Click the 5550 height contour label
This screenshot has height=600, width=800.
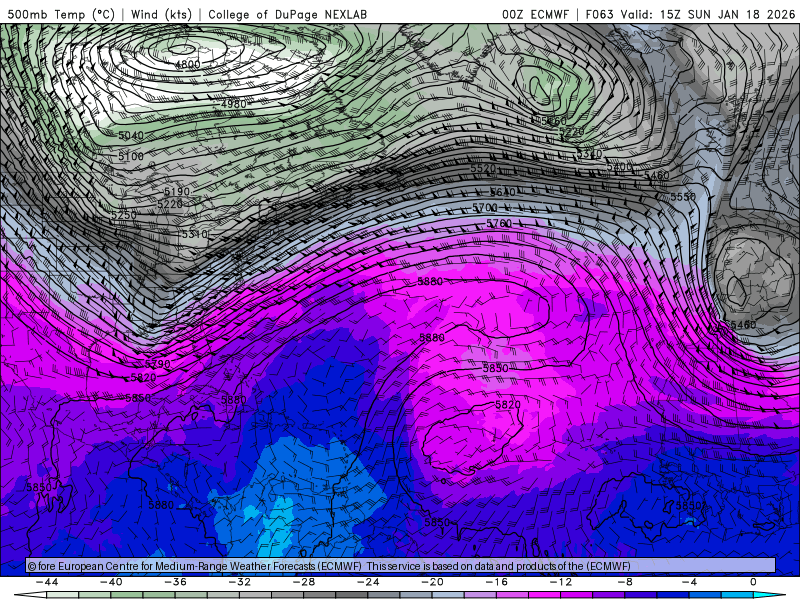(x=683, y=196)
